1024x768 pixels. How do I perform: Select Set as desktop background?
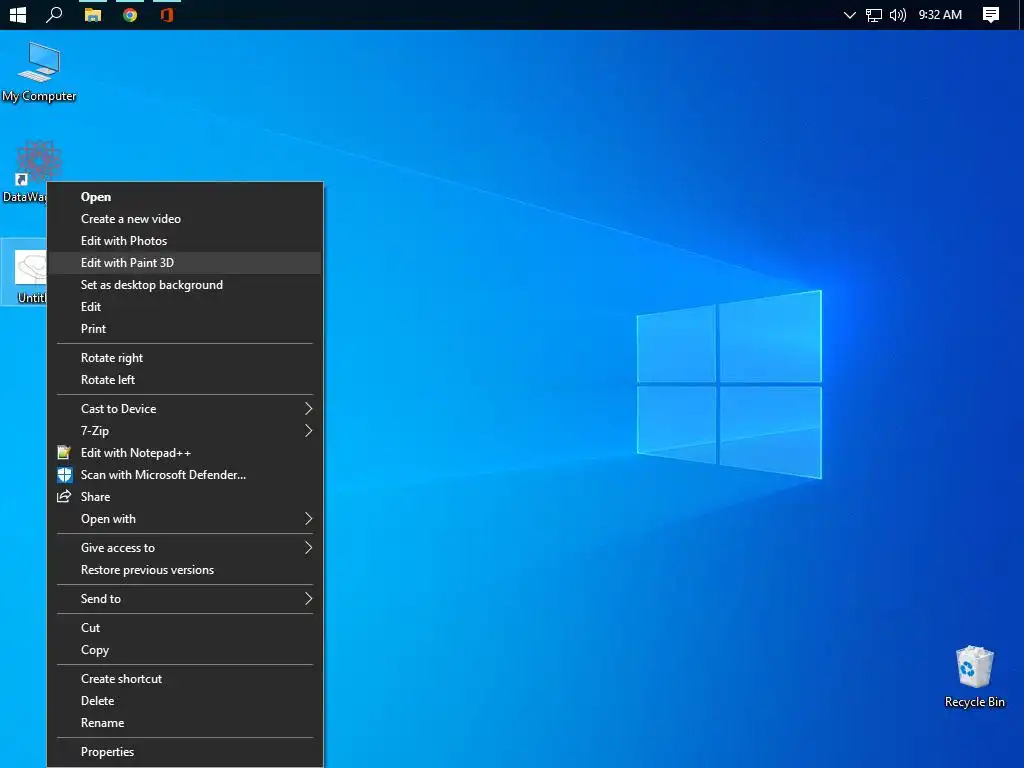185,285
